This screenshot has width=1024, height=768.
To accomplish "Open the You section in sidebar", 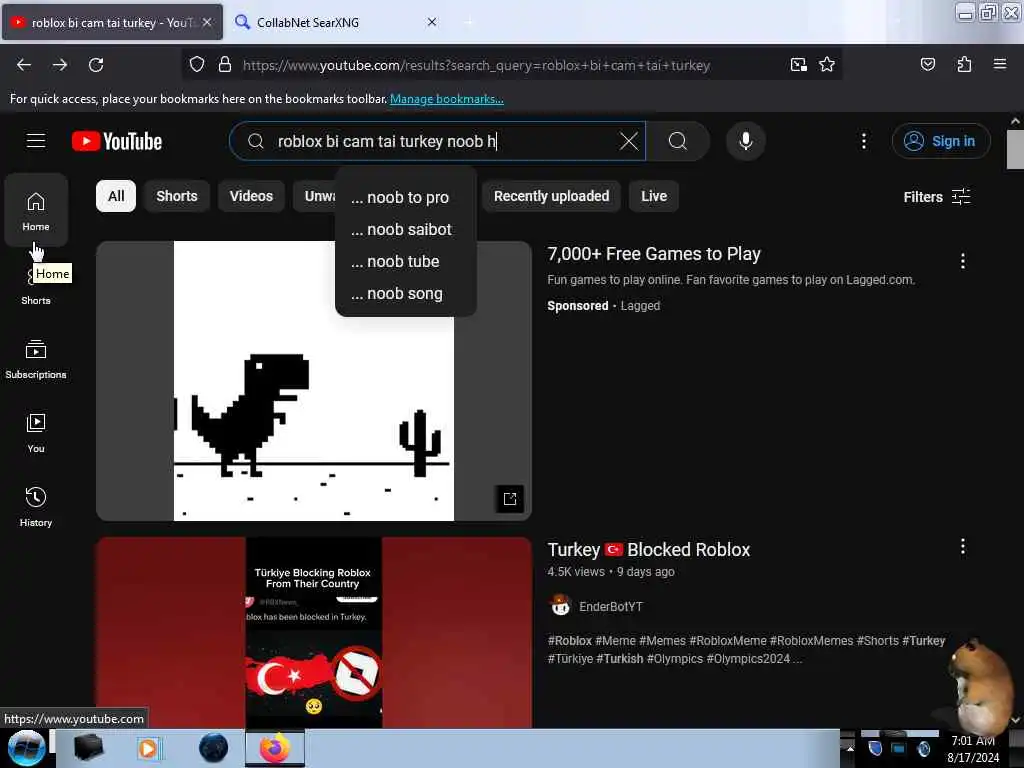I will (x=36, y=432).
